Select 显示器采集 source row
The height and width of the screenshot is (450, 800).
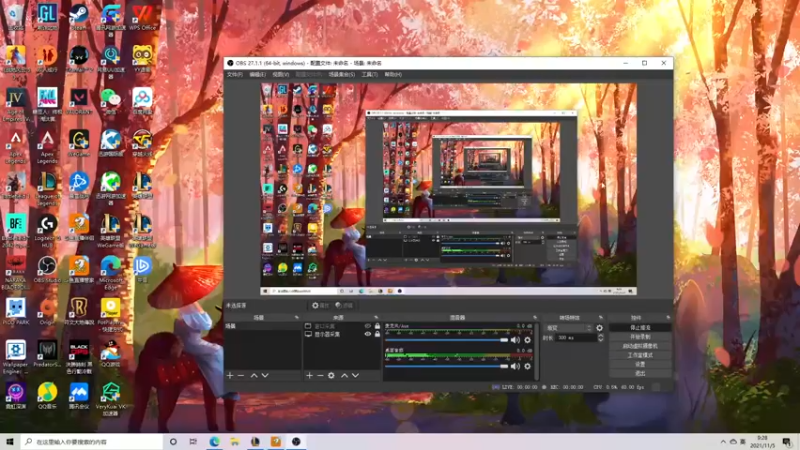coord(342,334)
